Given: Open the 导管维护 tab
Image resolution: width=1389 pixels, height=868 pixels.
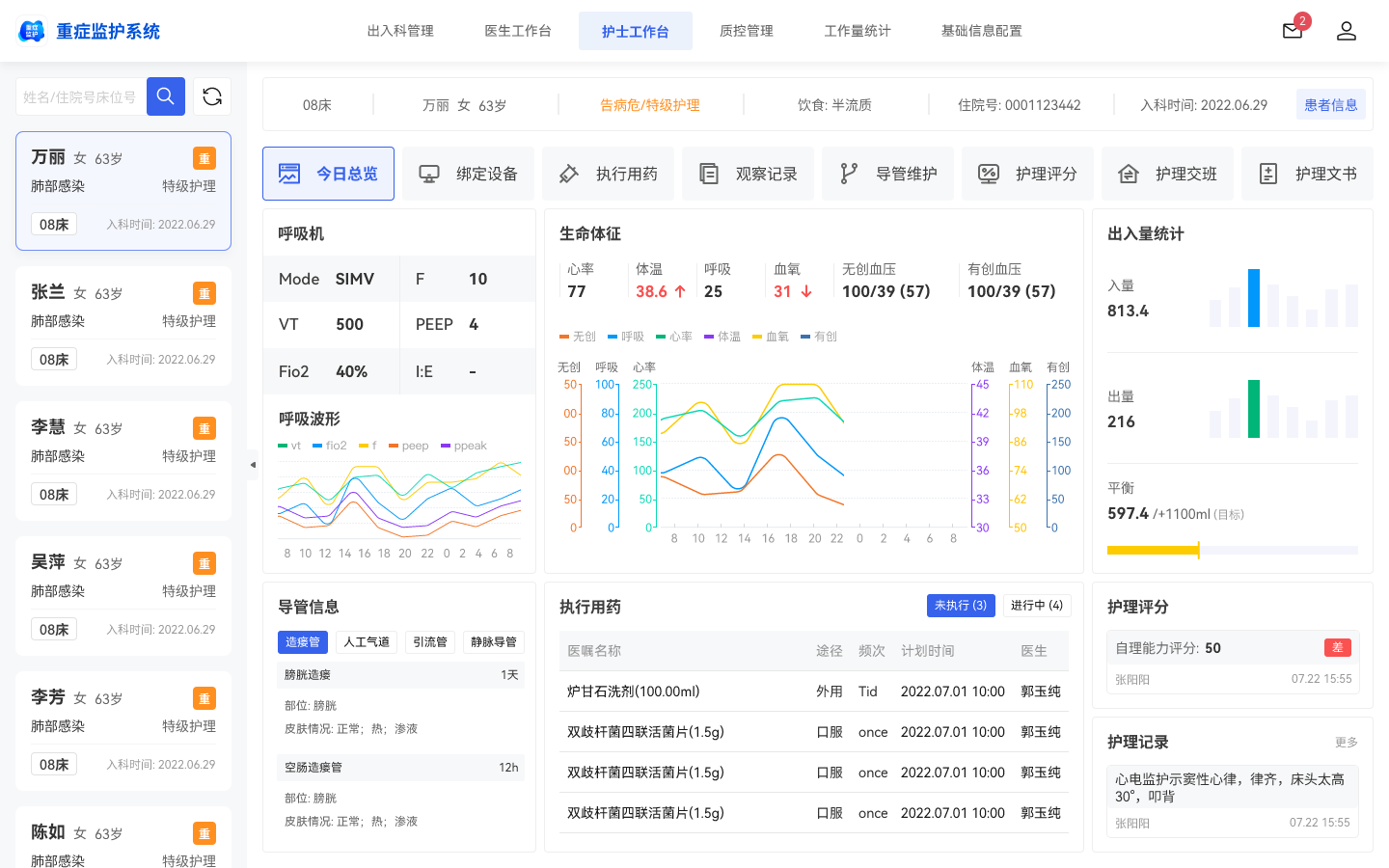Looking at the screenshot, I should pyautogui.click(x=887, y=174).
